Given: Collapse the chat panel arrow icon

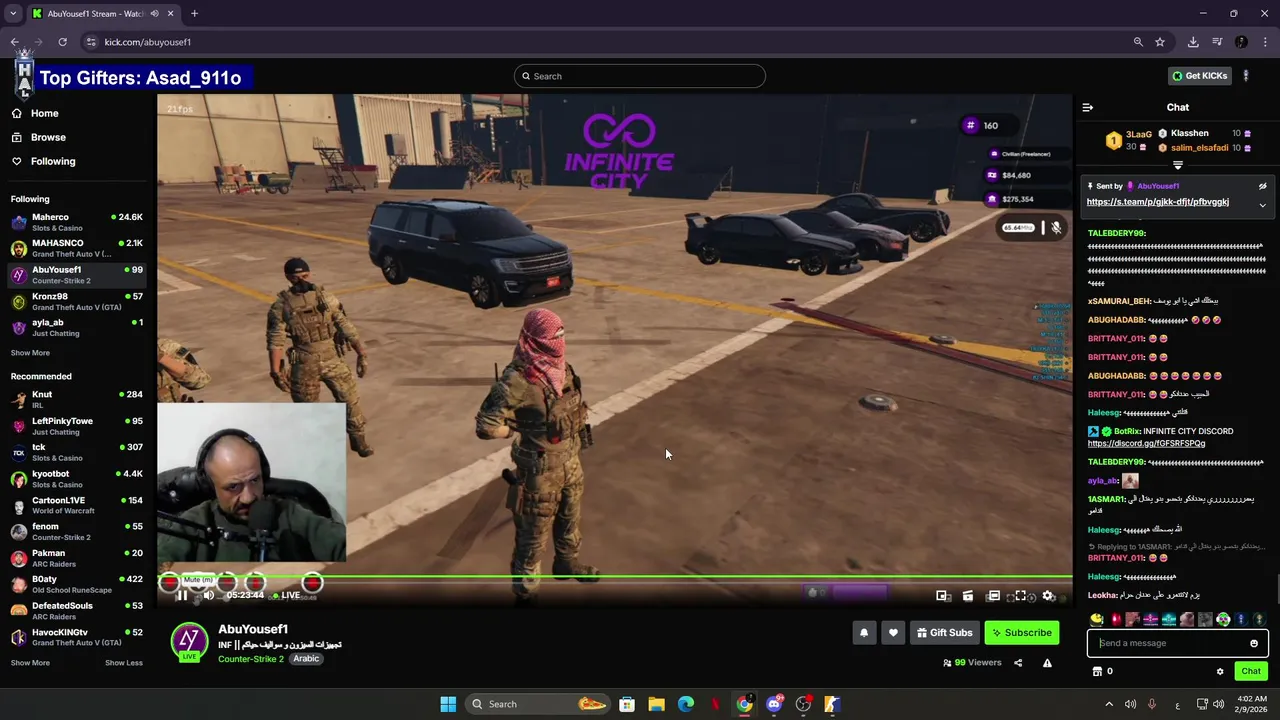Looking at the screenshot, I should pos(1088,107).
